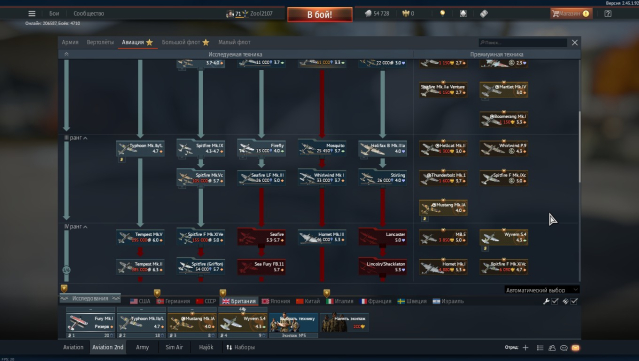Click the tech tree vertical scrollbar
The height and width of the screenshot is (361, 639).
pos(580,147)
